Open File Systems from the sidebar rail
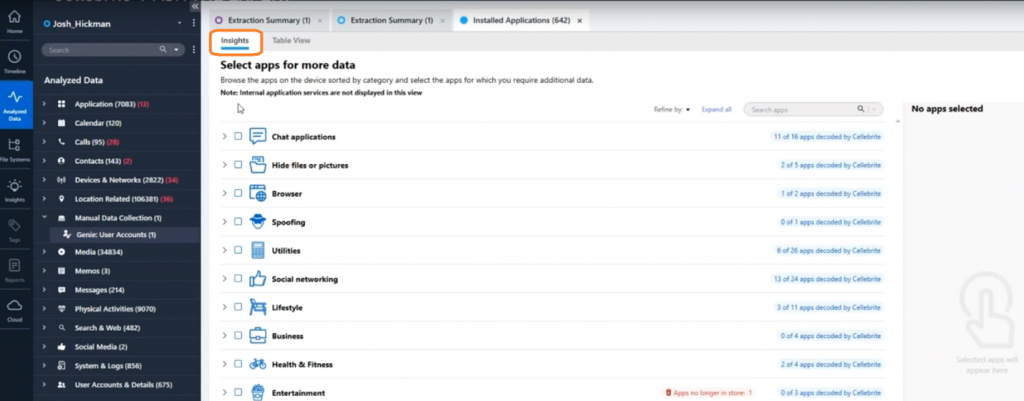The width and height of the screenshot is (1024, 401). pos(15,150)
